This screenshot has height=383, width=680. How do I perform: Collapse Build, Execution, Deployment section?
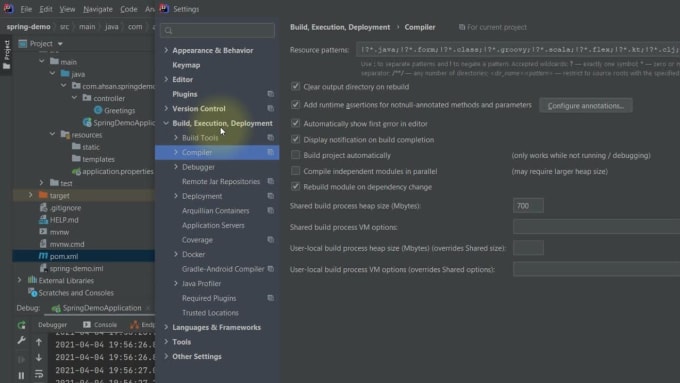point(166,123)
